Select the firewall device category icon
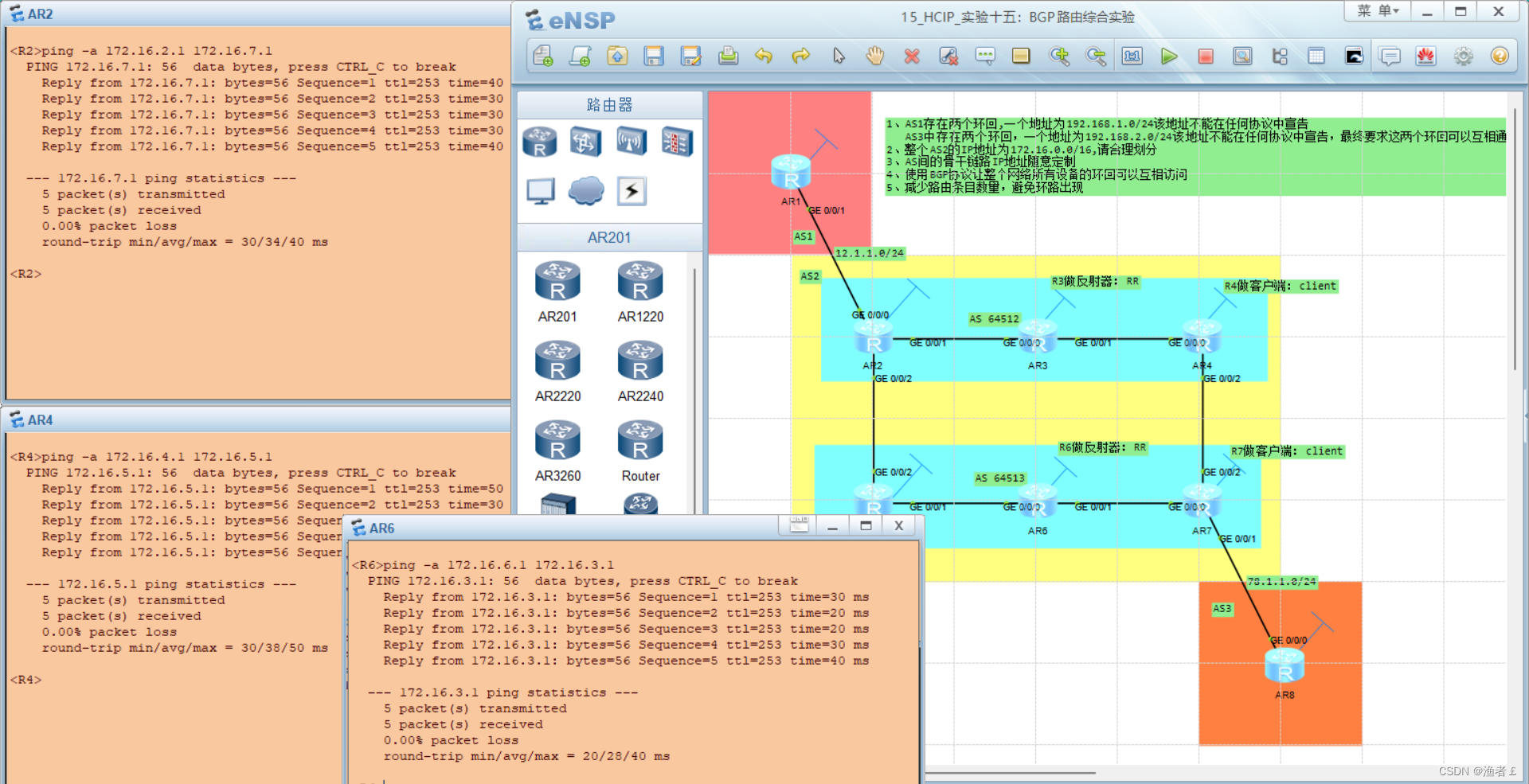The image size is (1529, 784). point(677,142)
